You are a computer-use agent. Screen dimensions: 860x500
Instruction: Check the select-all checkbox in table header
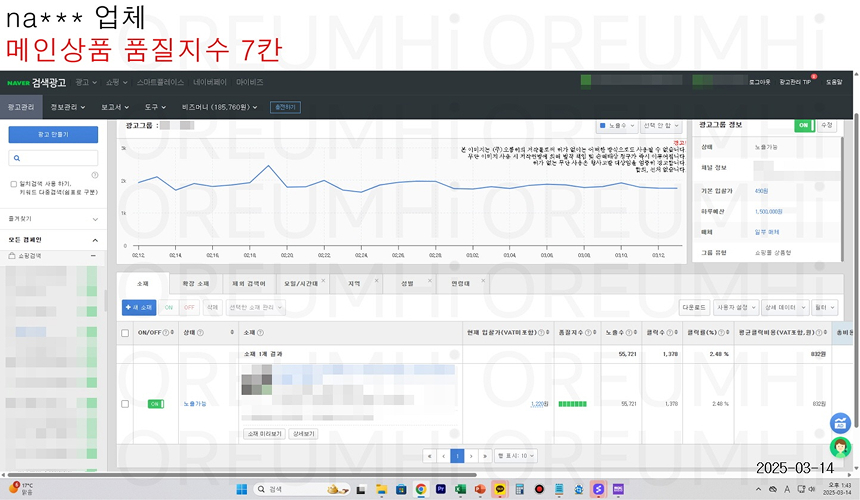coord(125,333)
